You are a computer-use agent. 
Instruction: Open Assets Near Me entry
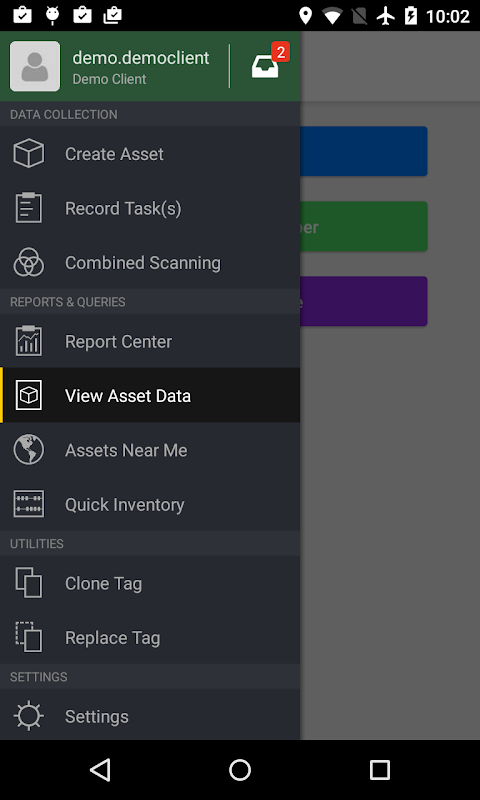[150, 449]
